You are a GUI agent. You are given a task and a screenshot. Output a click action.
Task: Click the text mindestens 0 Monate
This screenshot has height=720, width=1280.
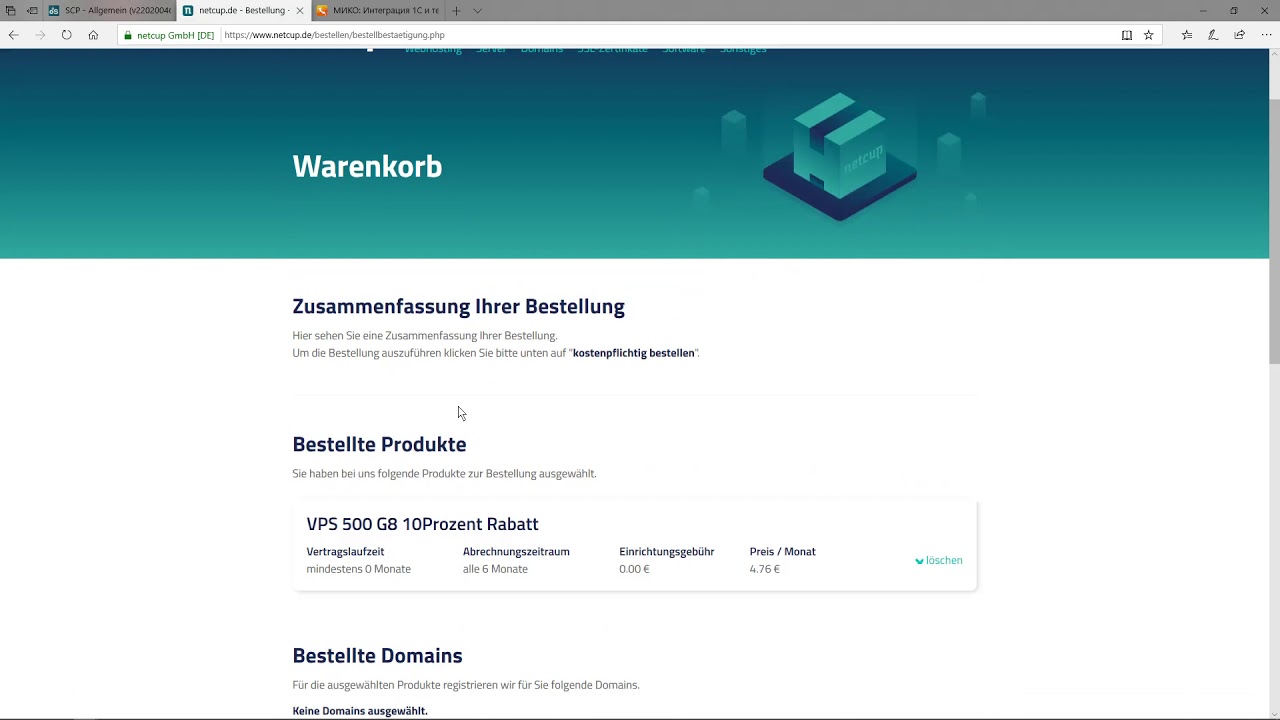click(358, 569)
